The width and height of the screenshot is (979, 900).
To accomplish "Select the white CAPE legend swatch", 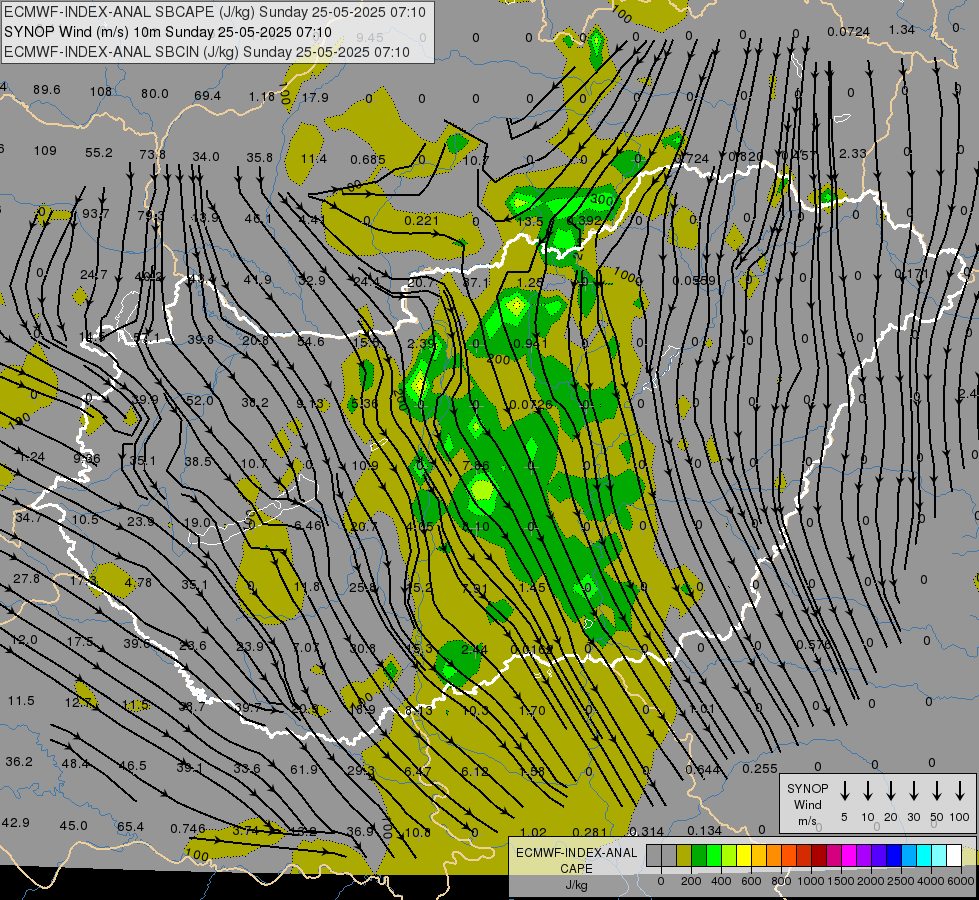I will point(954,856).
